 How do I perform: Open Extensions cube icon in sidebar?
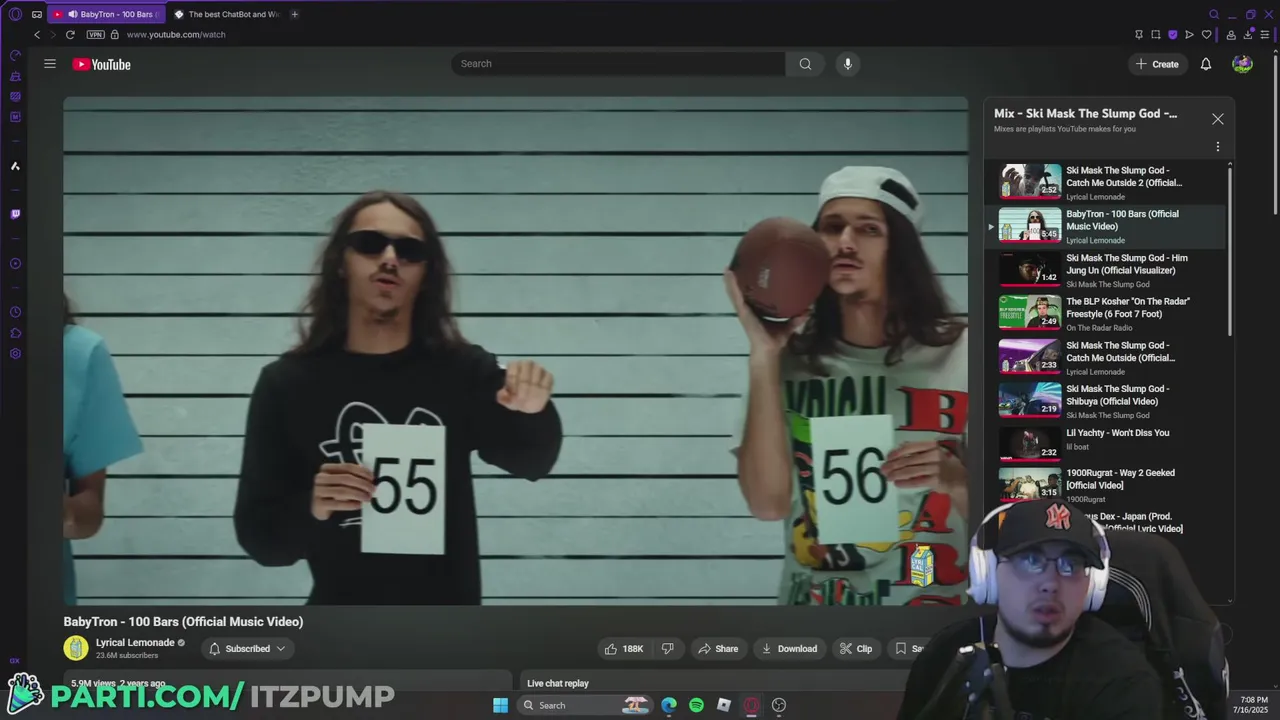click(x=15, y=333)
